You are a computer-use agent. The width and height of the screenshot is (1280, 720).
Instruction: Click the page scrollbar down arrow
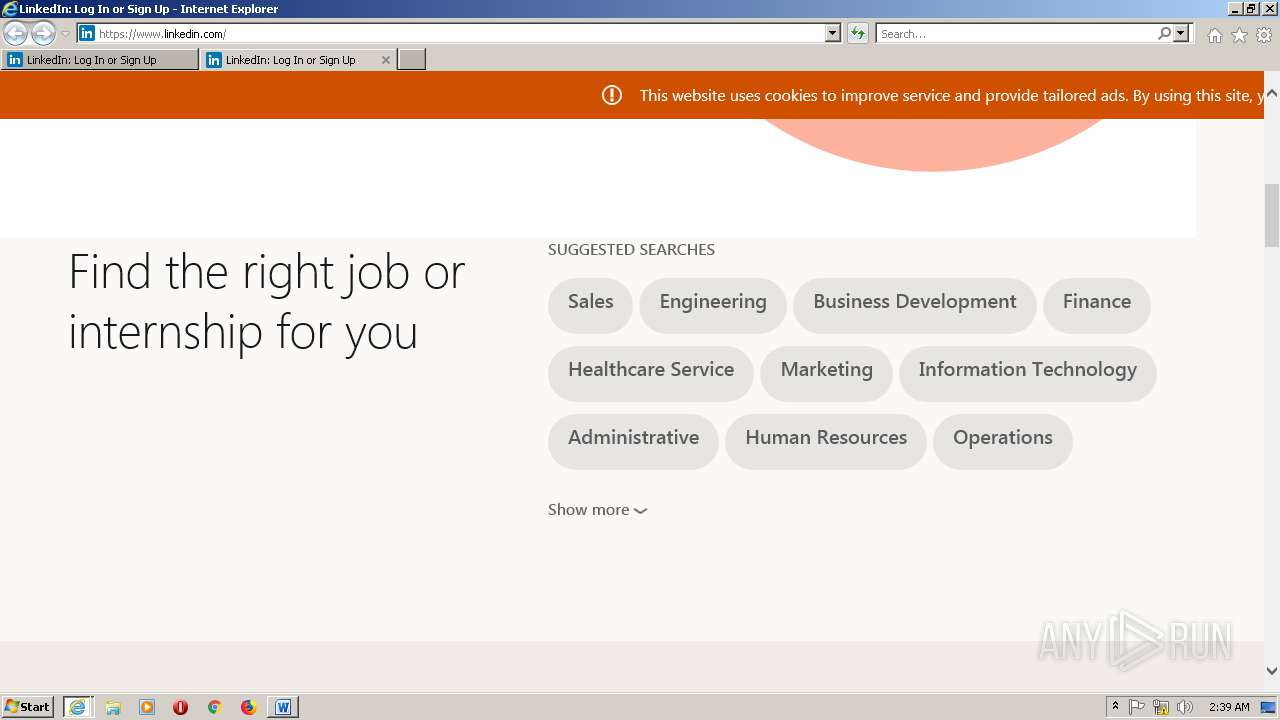click(x=1272, y=671)
